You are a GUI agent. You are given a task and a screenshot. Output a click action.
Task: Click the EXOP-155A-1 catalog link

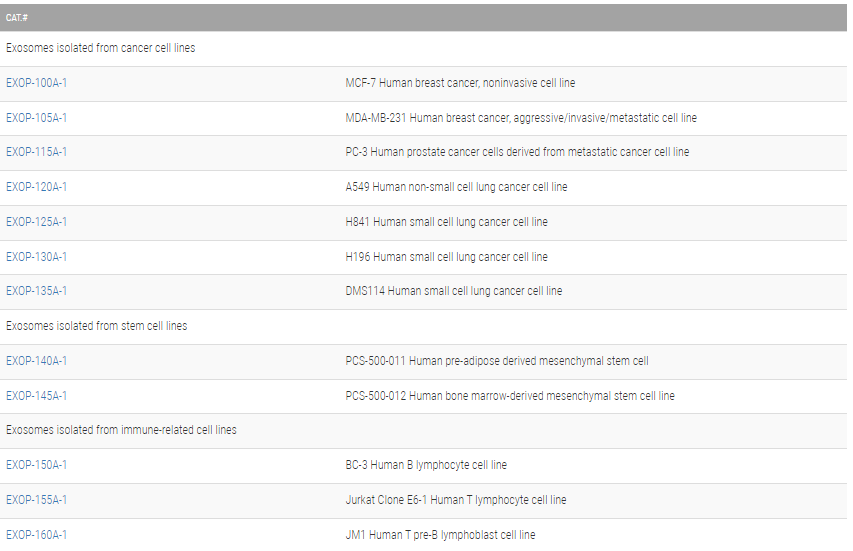pyautogui.click(x=37, y=500)
